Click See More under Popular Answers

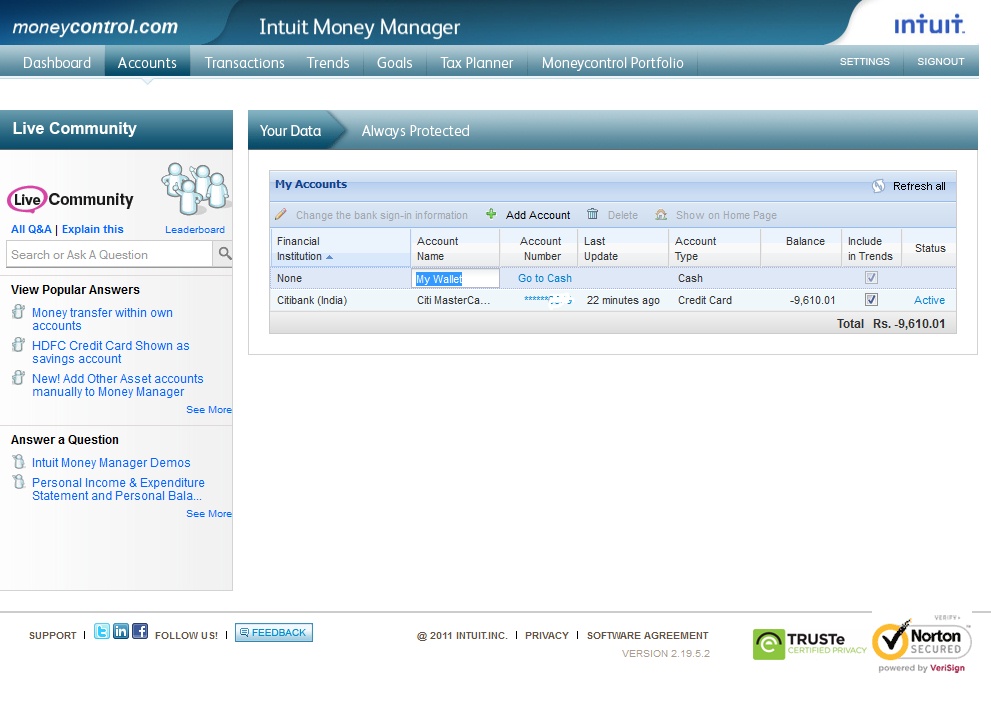coord(209,410)
